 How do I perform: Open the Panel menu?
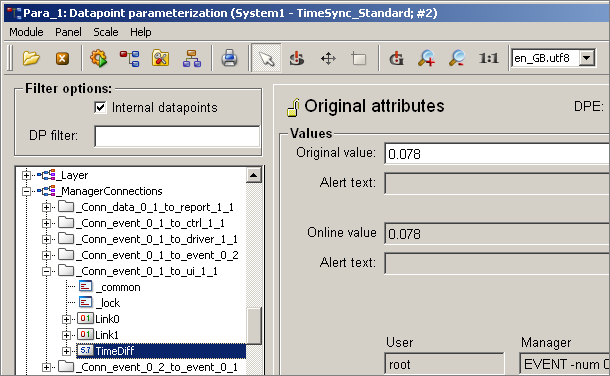(68, 32)
